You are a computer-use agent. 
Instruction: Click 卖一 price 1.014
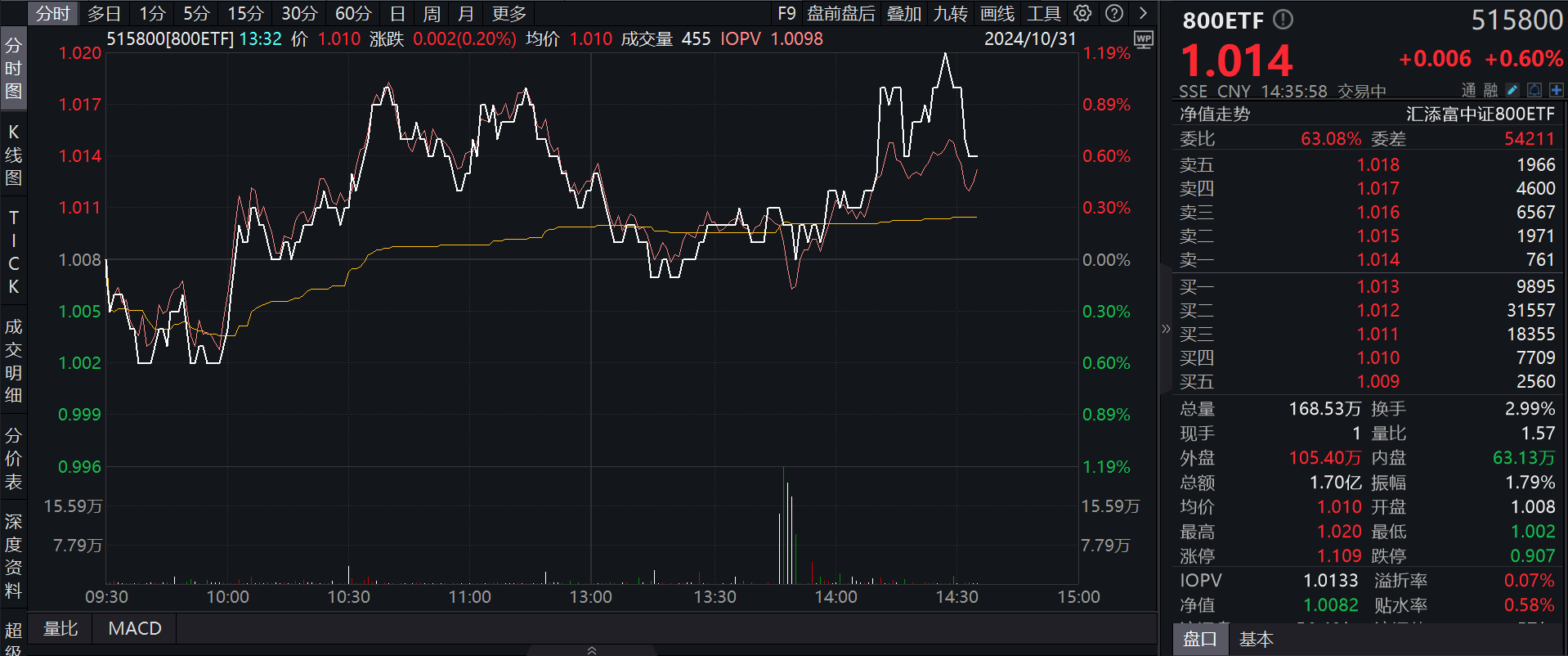[x=1378, y=259]
